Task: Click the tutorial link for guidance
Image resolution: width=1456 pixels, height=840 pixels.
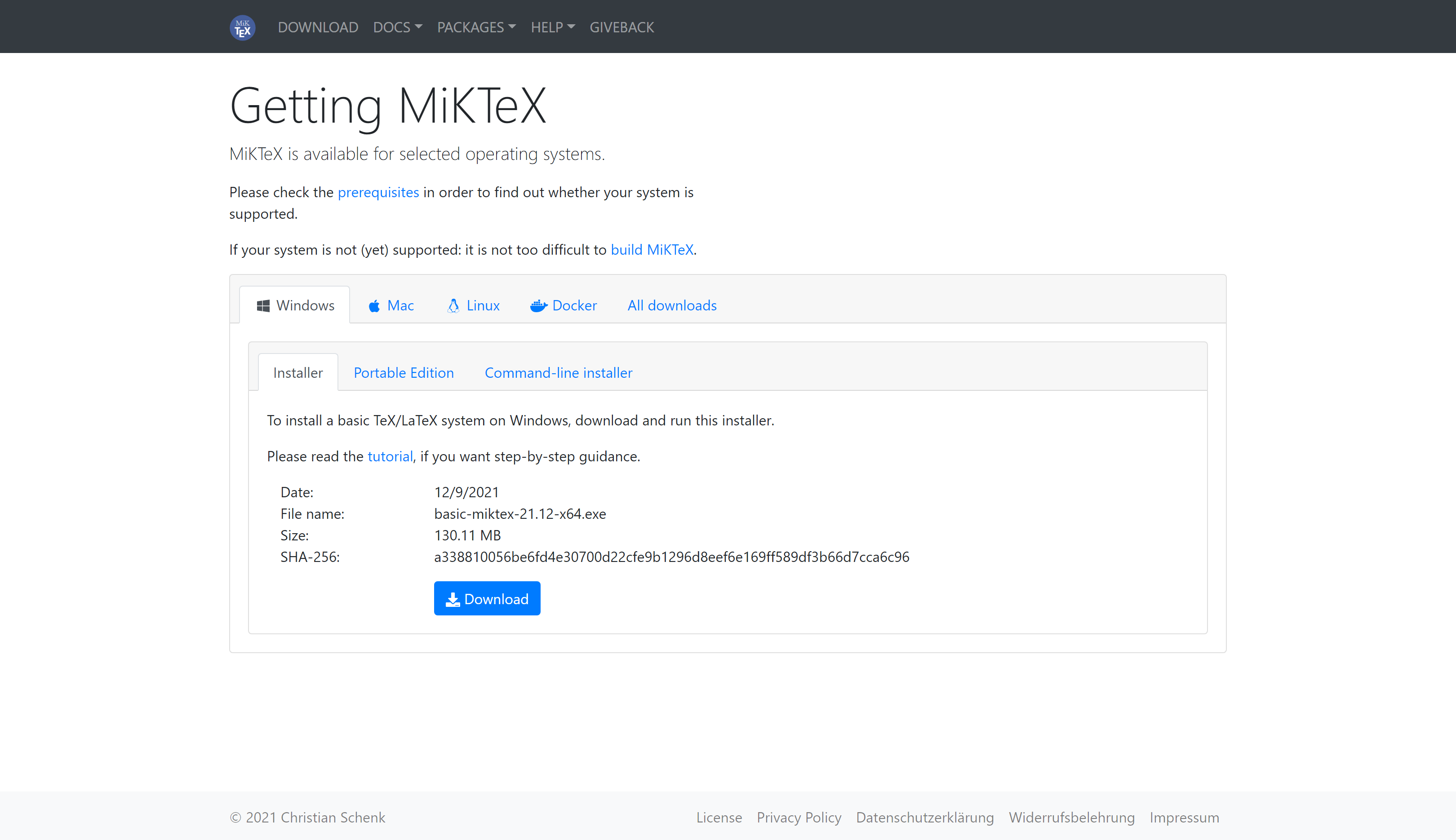Action: point(390,455)
